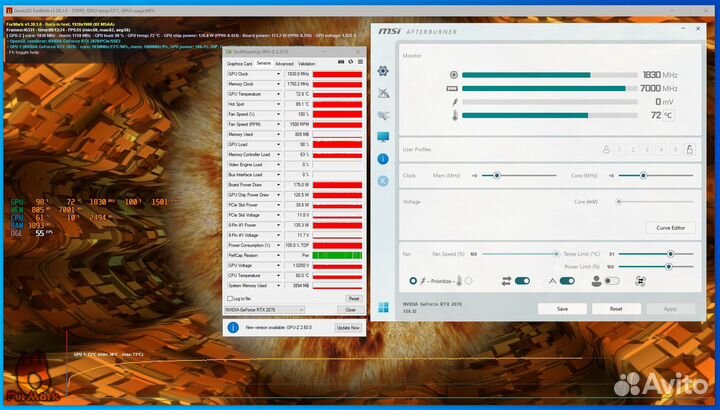Click the GPU-Z screenshot camera icon

coord(341,62)
